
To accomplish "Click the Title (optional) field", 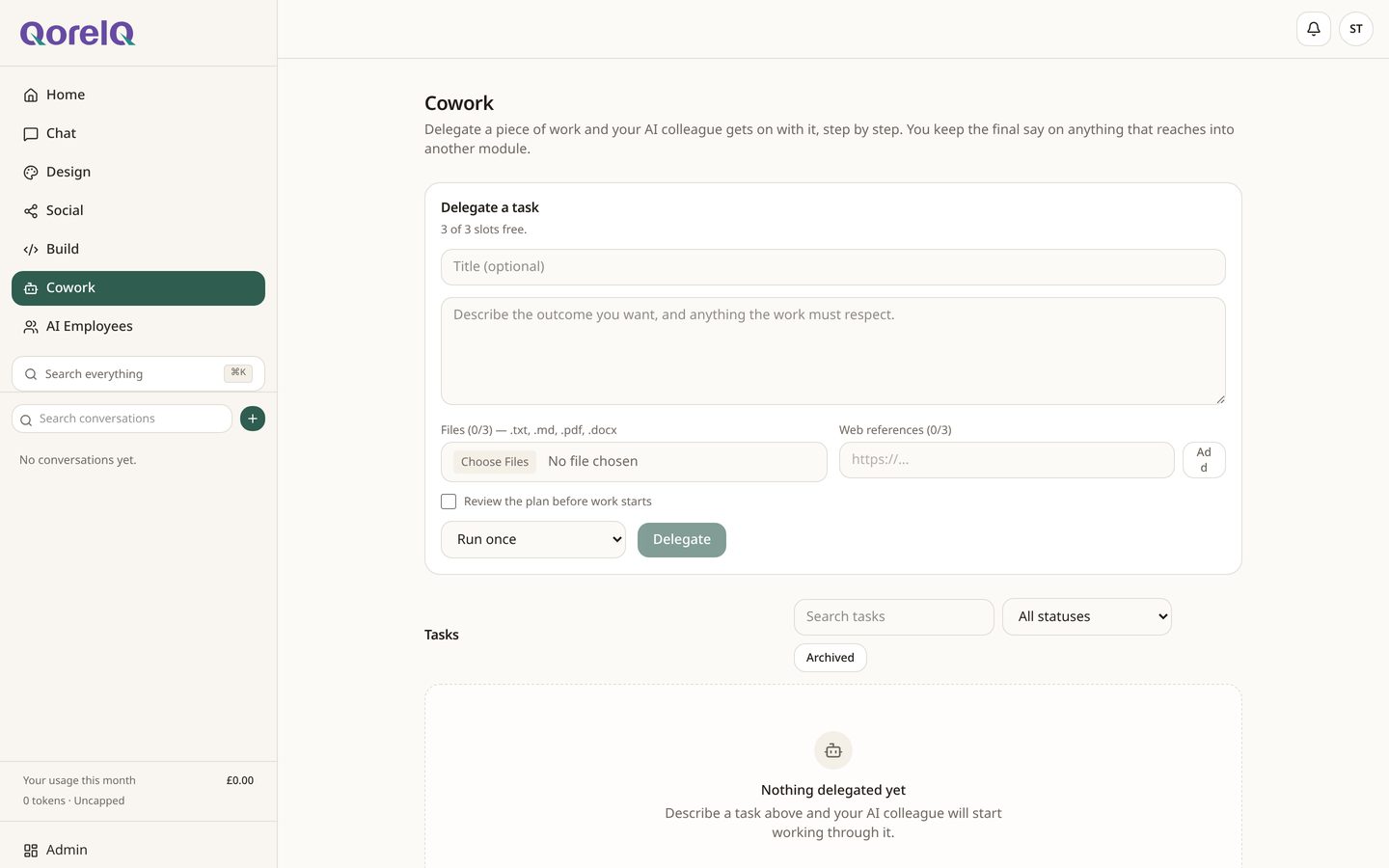I will pyautogui.click(x=833, y=267).
